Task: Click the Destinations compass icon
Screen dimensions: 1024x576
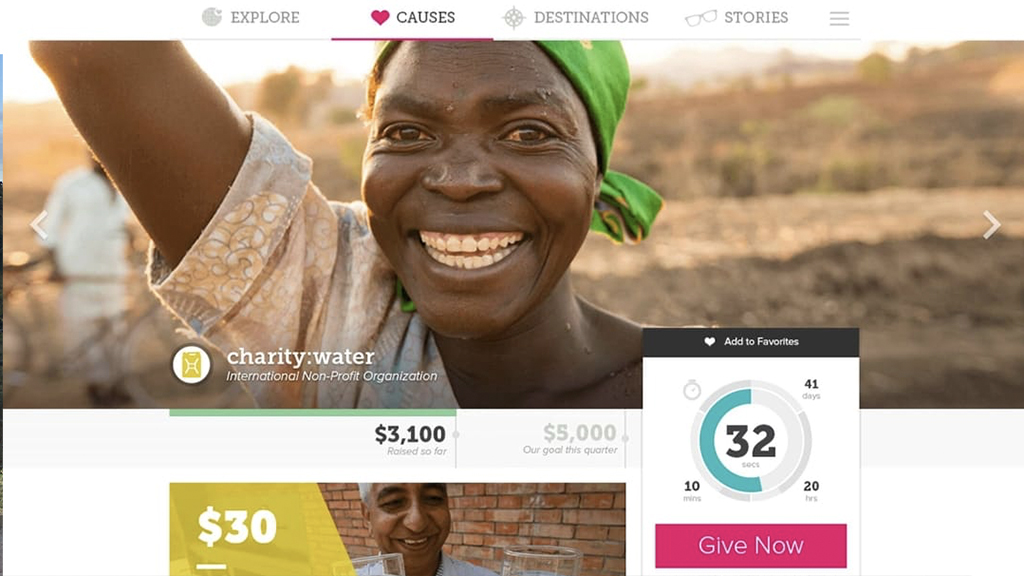Action: pos(514,18)
